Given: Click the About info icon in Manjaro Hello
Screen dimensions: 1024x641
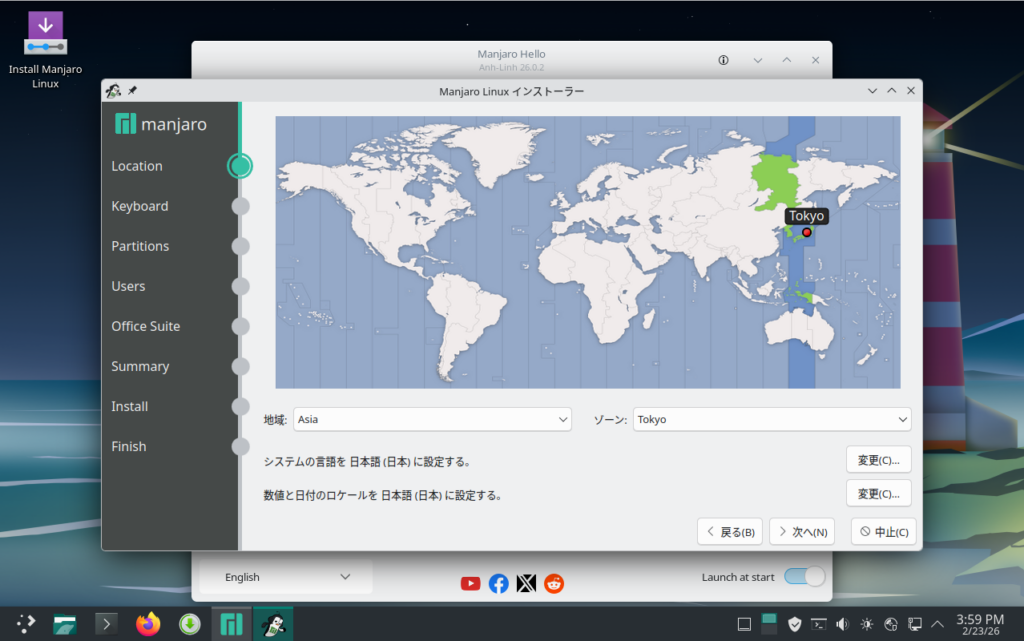Looking at the screenshot, I should click(x=723, y=60).
